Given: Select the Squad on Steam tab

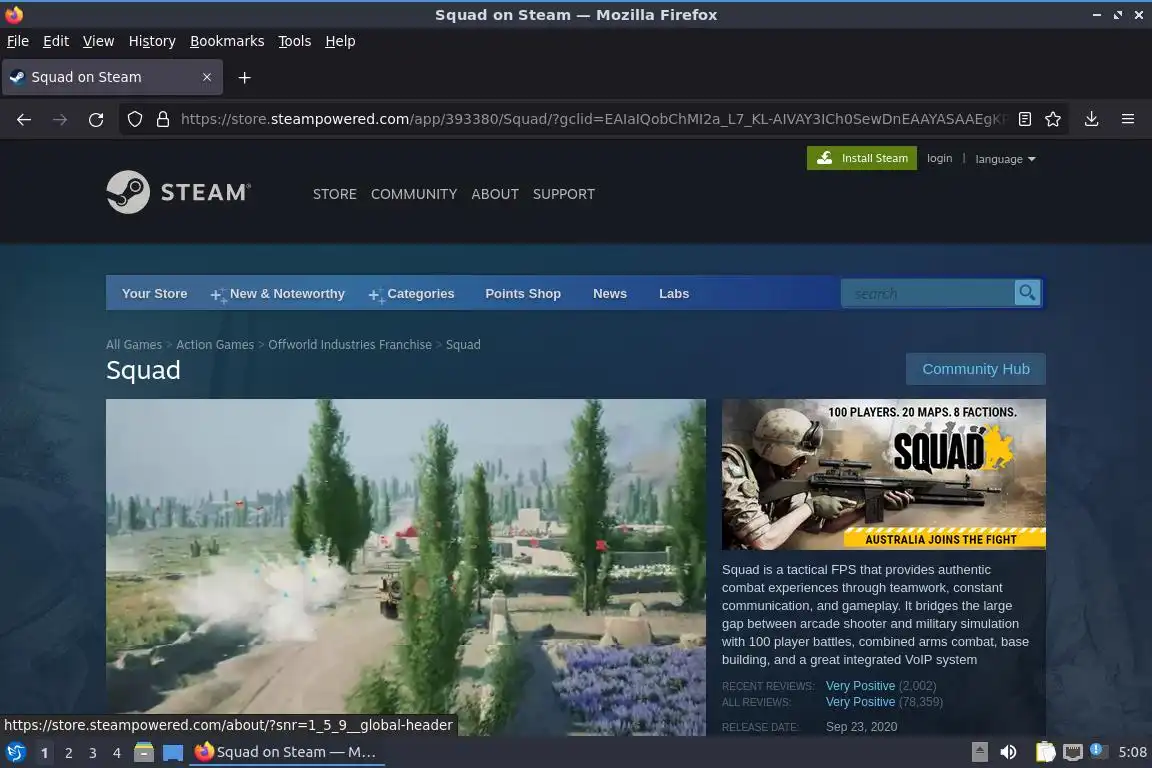Looking at the screenshot, I should click(112, 77).
